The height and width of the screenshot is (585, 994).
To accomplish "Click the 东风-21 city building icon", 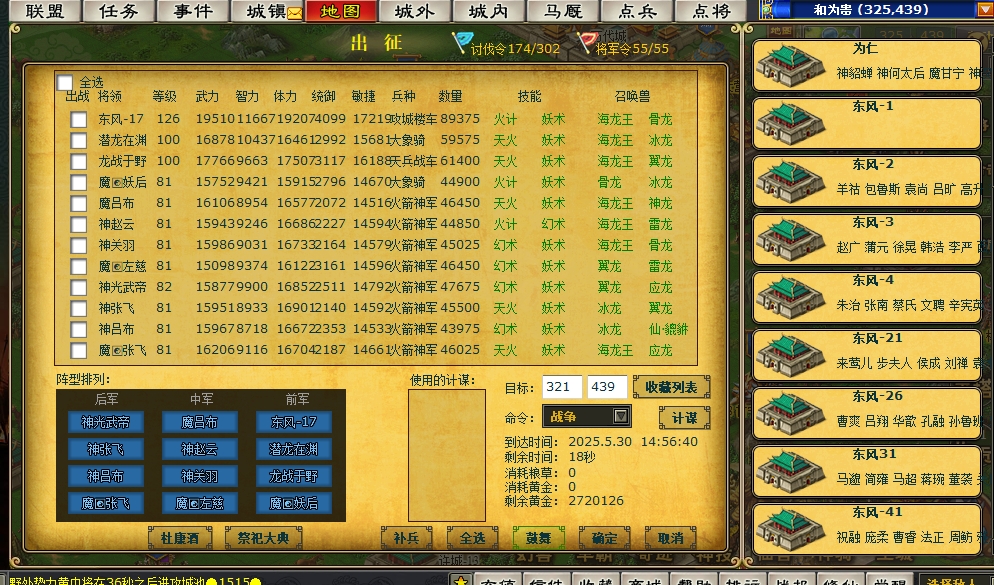I will (791, 356).
